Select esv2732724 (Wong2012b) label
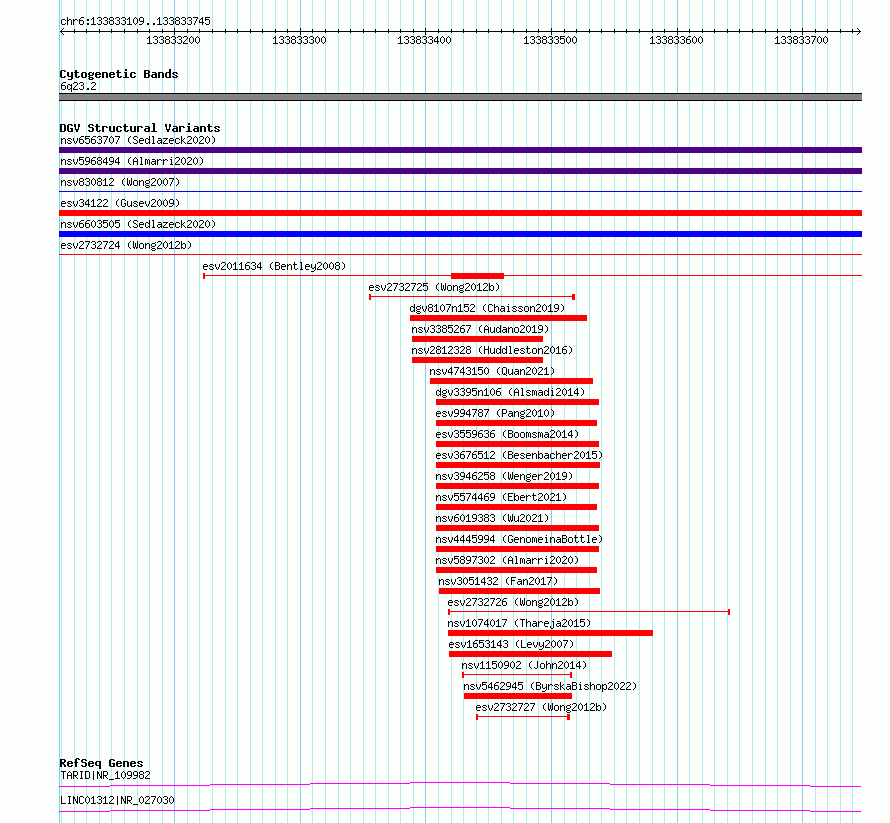Screen dimensions: 890x823 pyautogui.click(x=126, y=245)
